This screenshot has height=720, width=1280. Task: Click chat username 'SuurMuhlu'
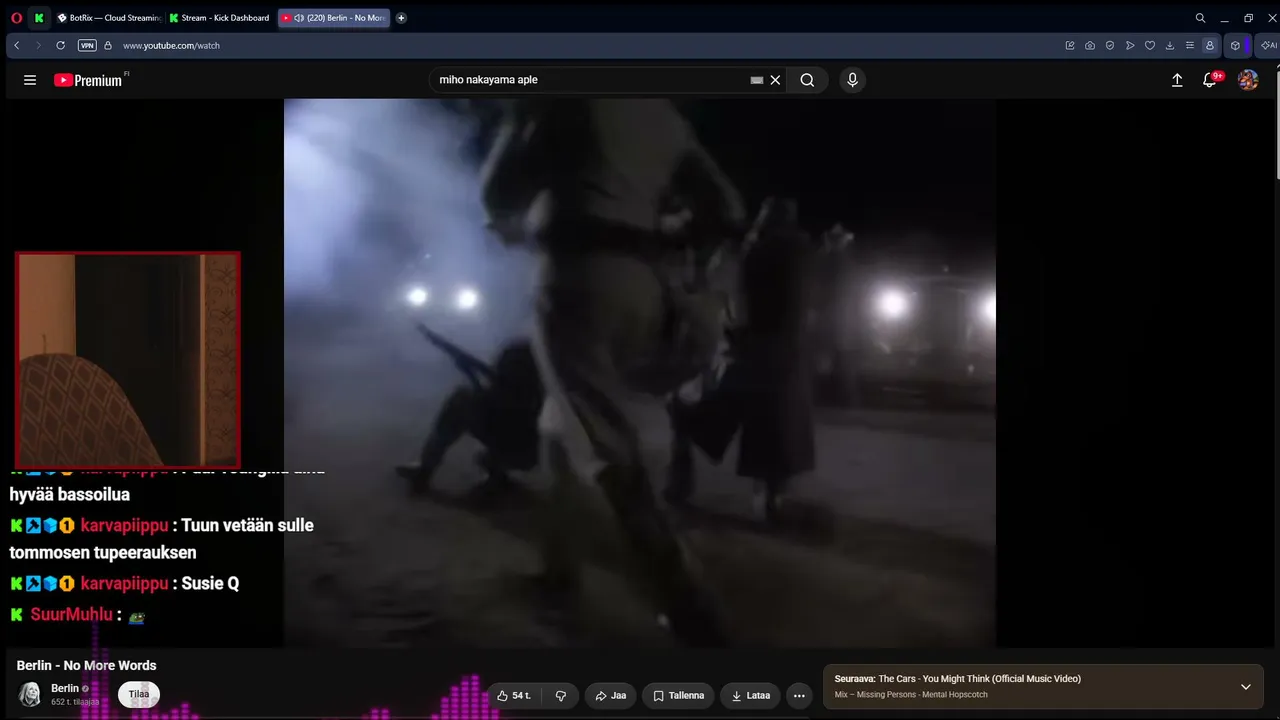pos(71,615)
